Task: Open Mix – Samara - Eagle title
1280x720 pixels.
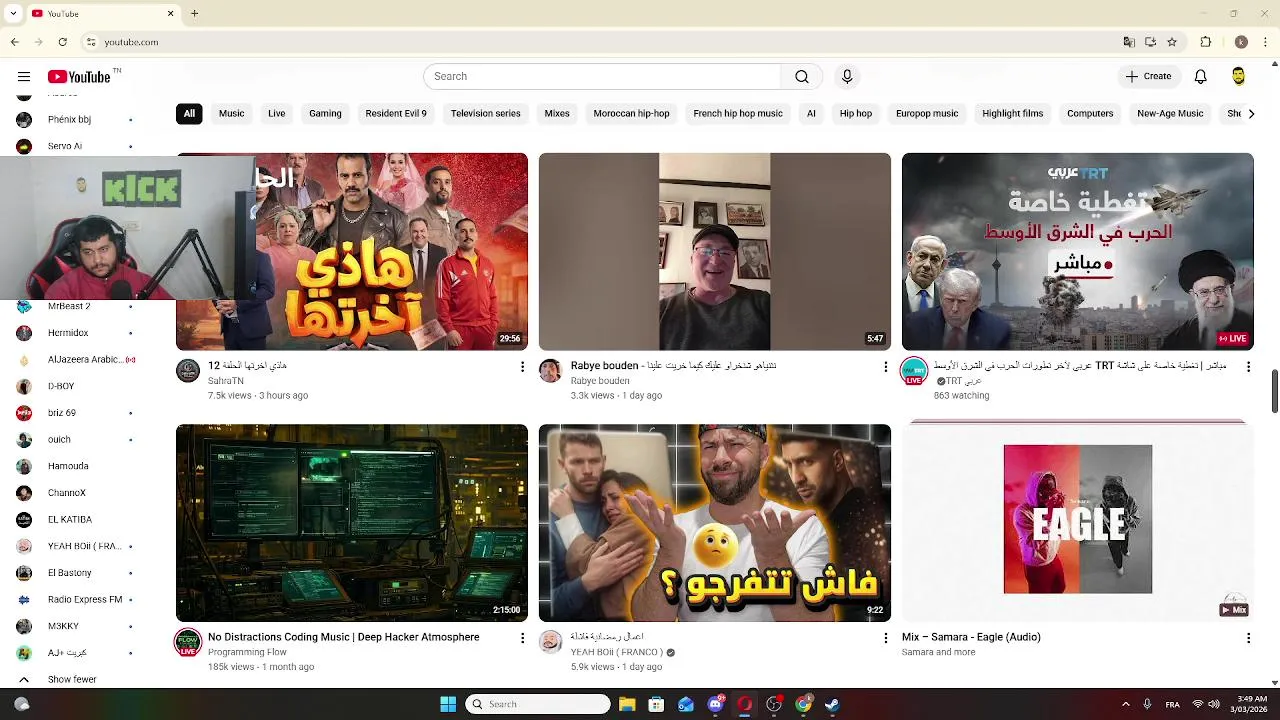Action: [971, 637]
